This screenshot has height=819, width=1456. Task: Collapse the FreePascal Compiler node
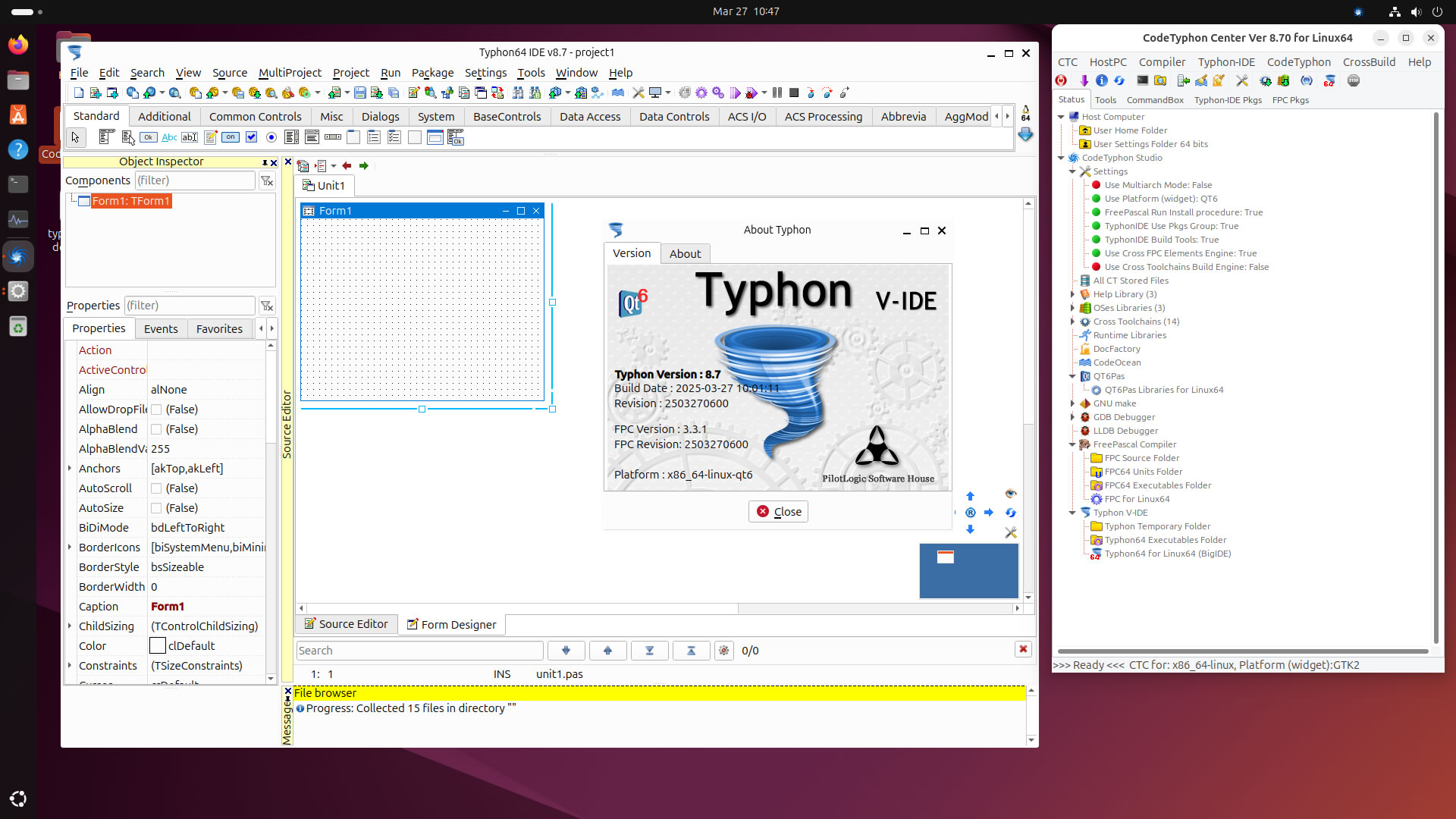click(1072, 444)
